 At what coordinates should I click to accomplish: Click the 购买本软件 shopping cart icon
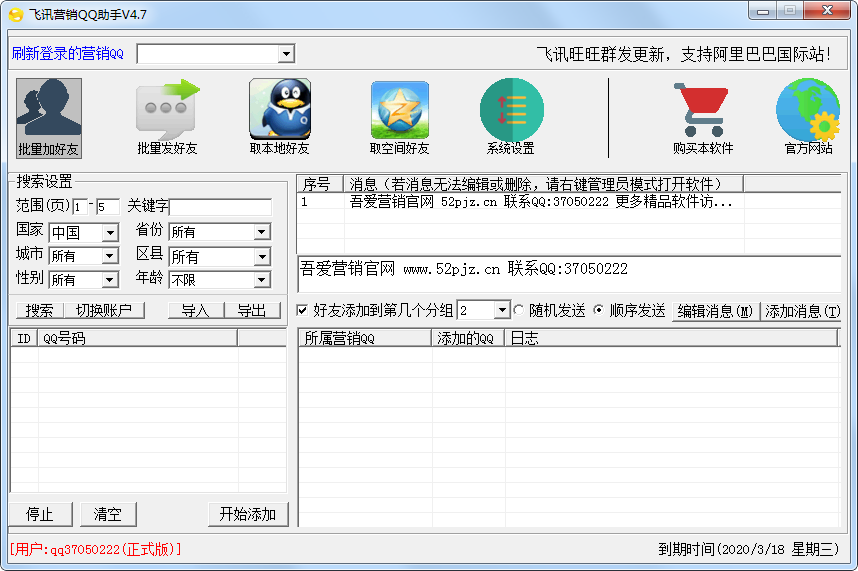click(702, 110)
